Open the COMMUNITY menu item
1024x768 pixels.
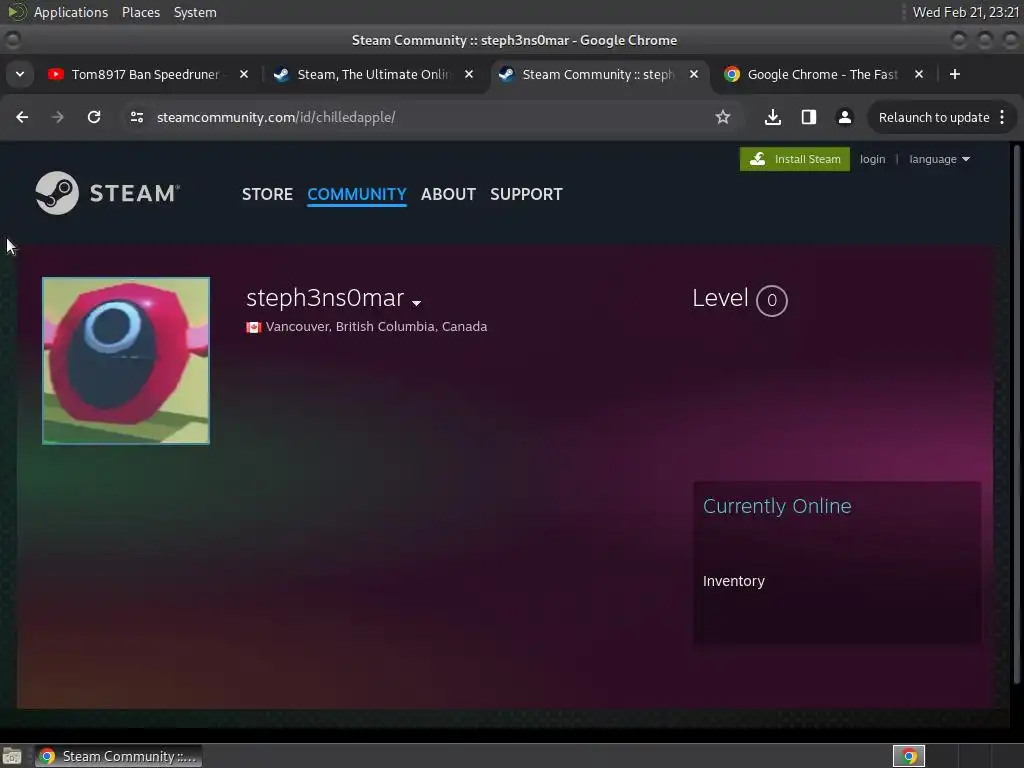click(x=357, y=194)
